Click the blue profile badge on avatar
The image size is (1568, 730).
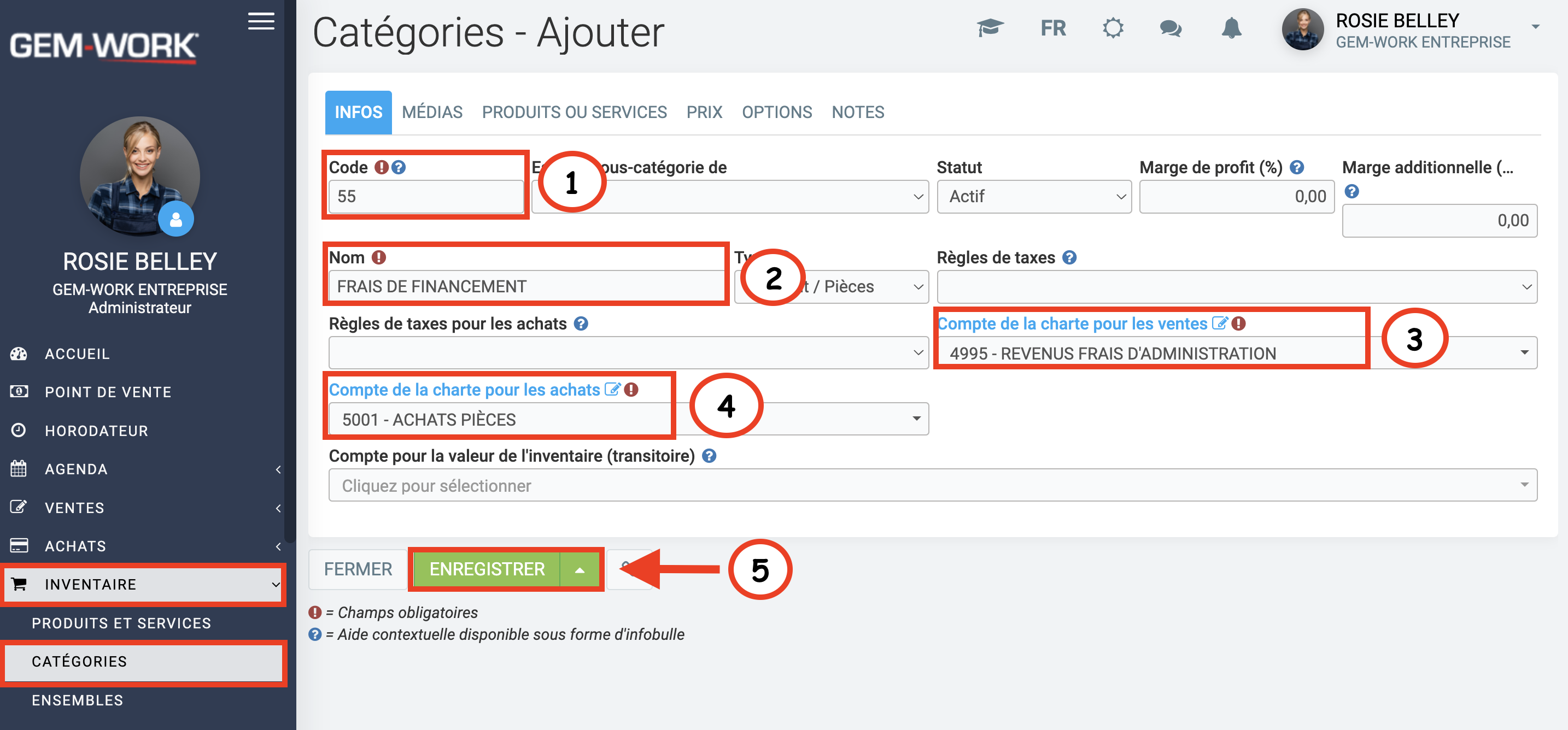point(176,219)
